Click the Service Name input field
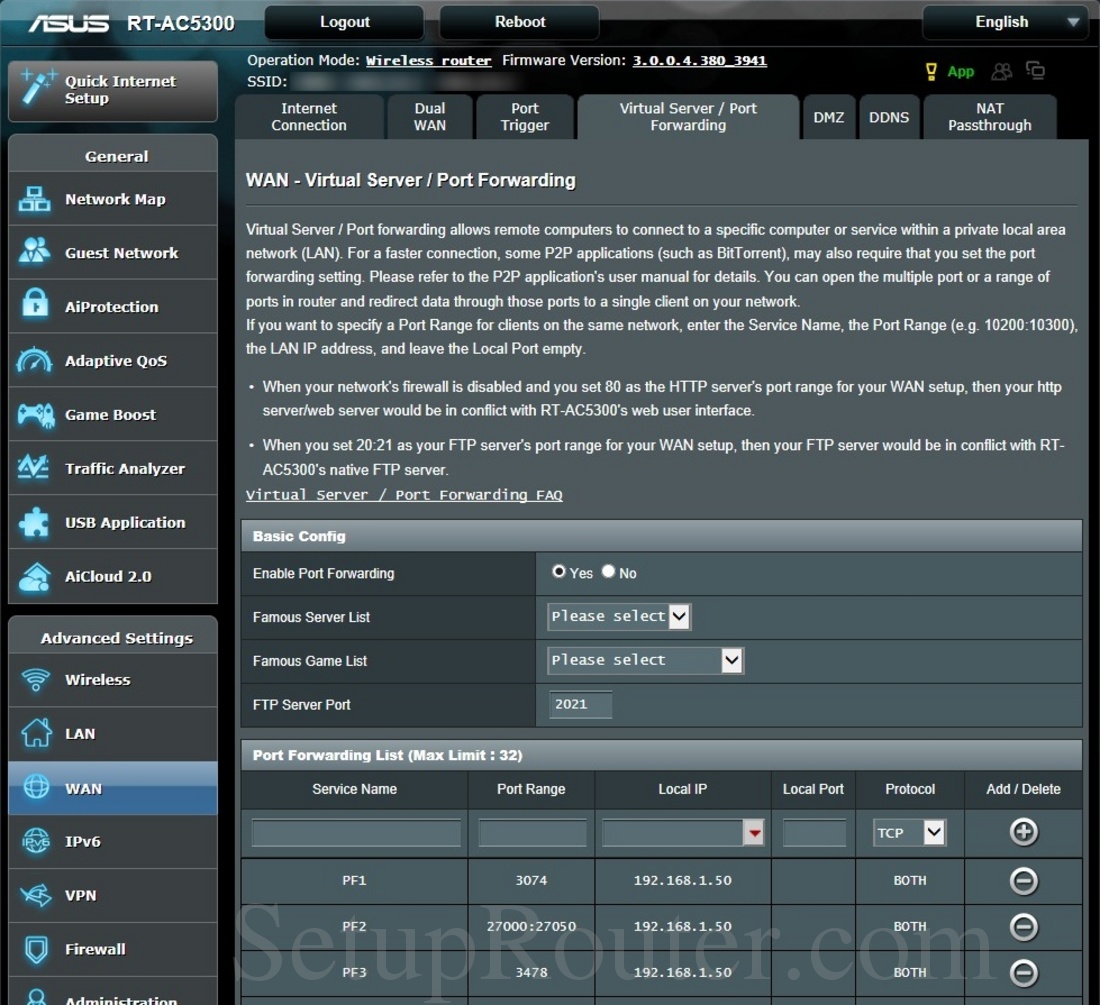The image size is (1100, 1005). click(356, 833)
